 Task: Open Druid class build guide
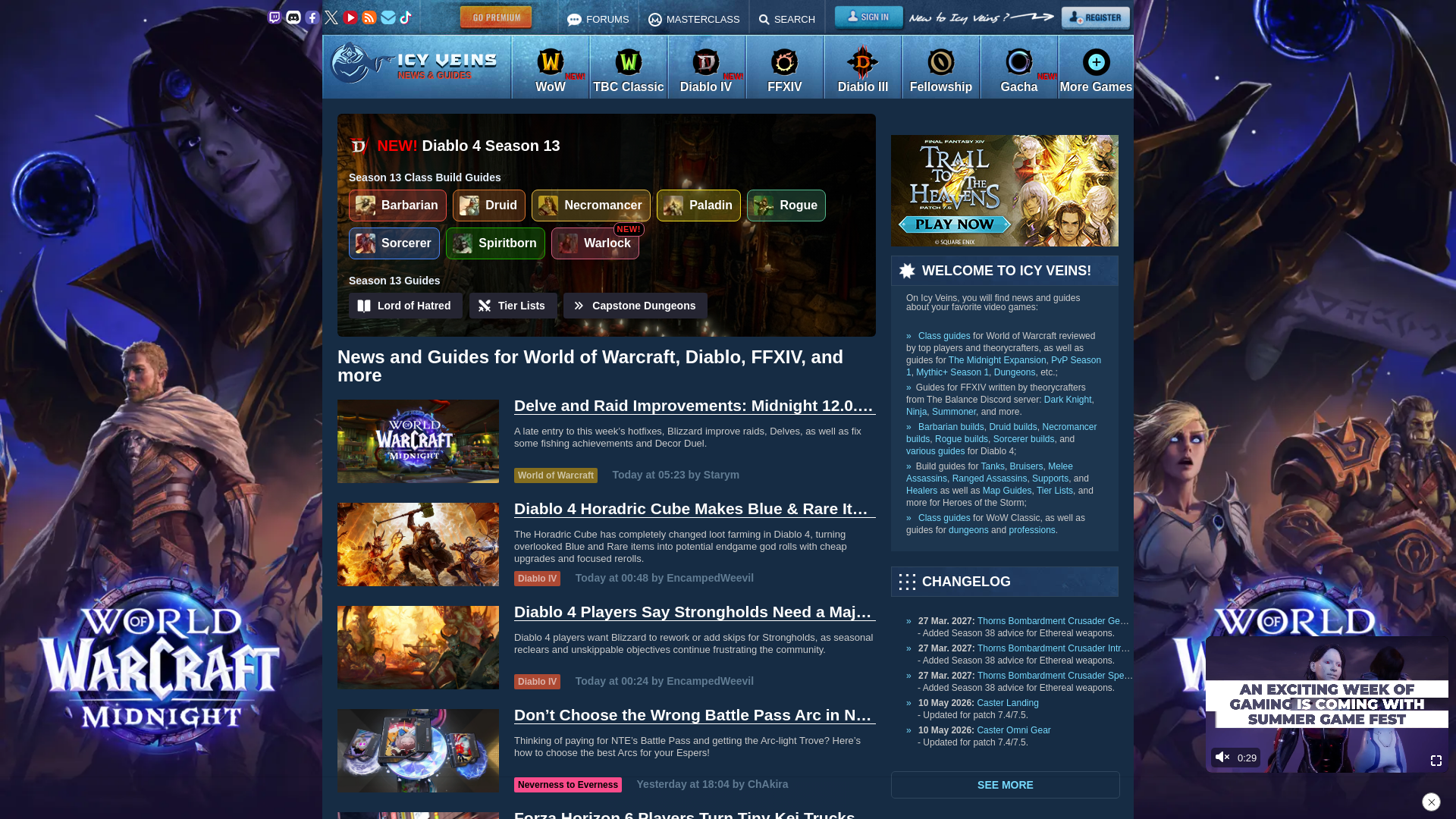489,206
